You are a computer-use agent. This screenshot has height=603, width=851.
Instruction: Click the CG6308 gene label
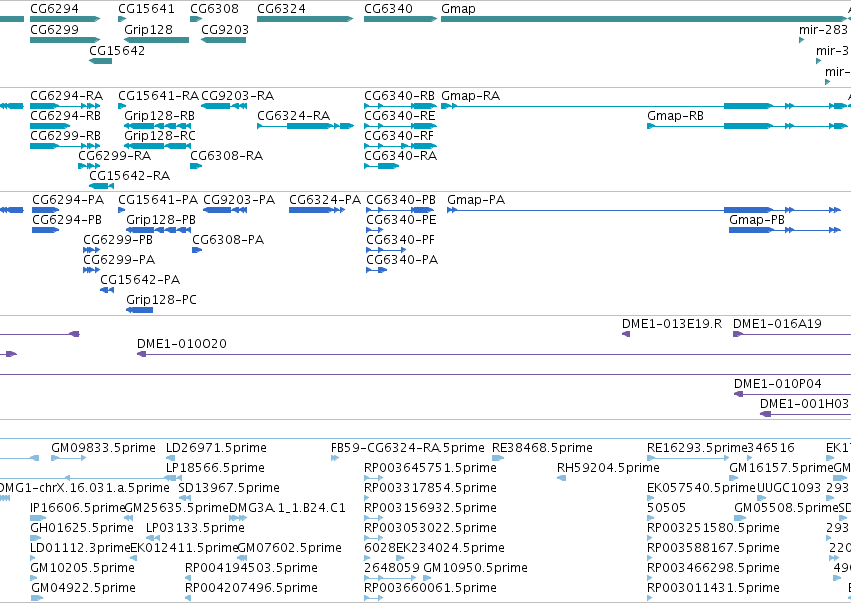tap(214, 9)
